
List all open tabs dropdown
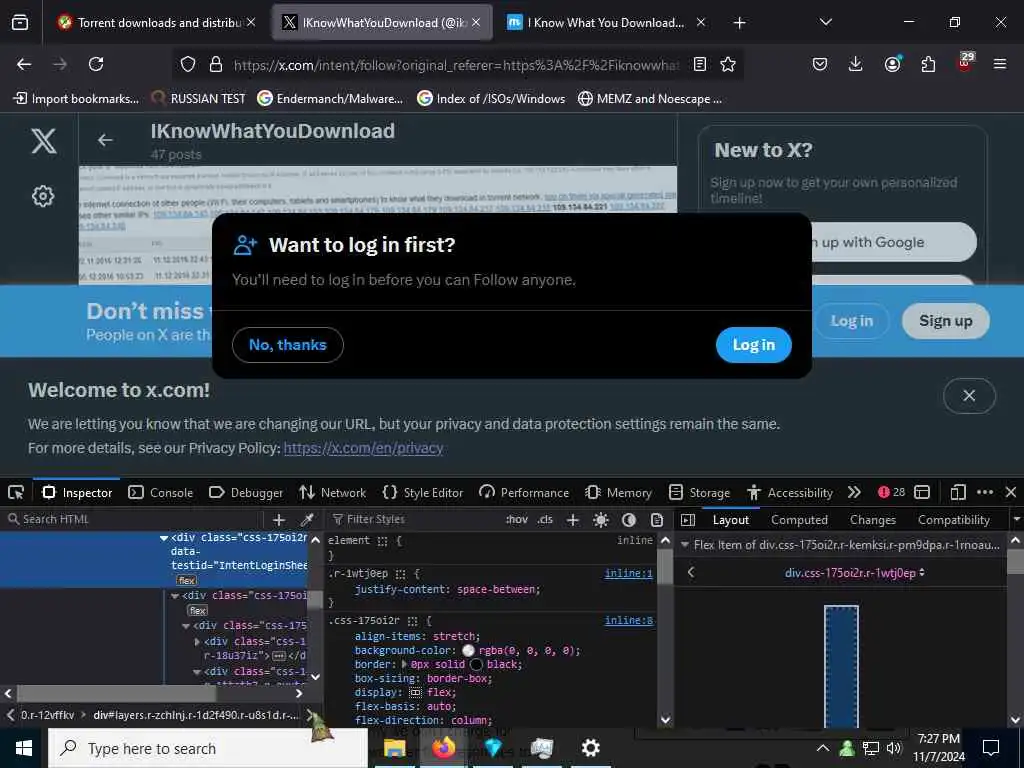pos(825,22)
